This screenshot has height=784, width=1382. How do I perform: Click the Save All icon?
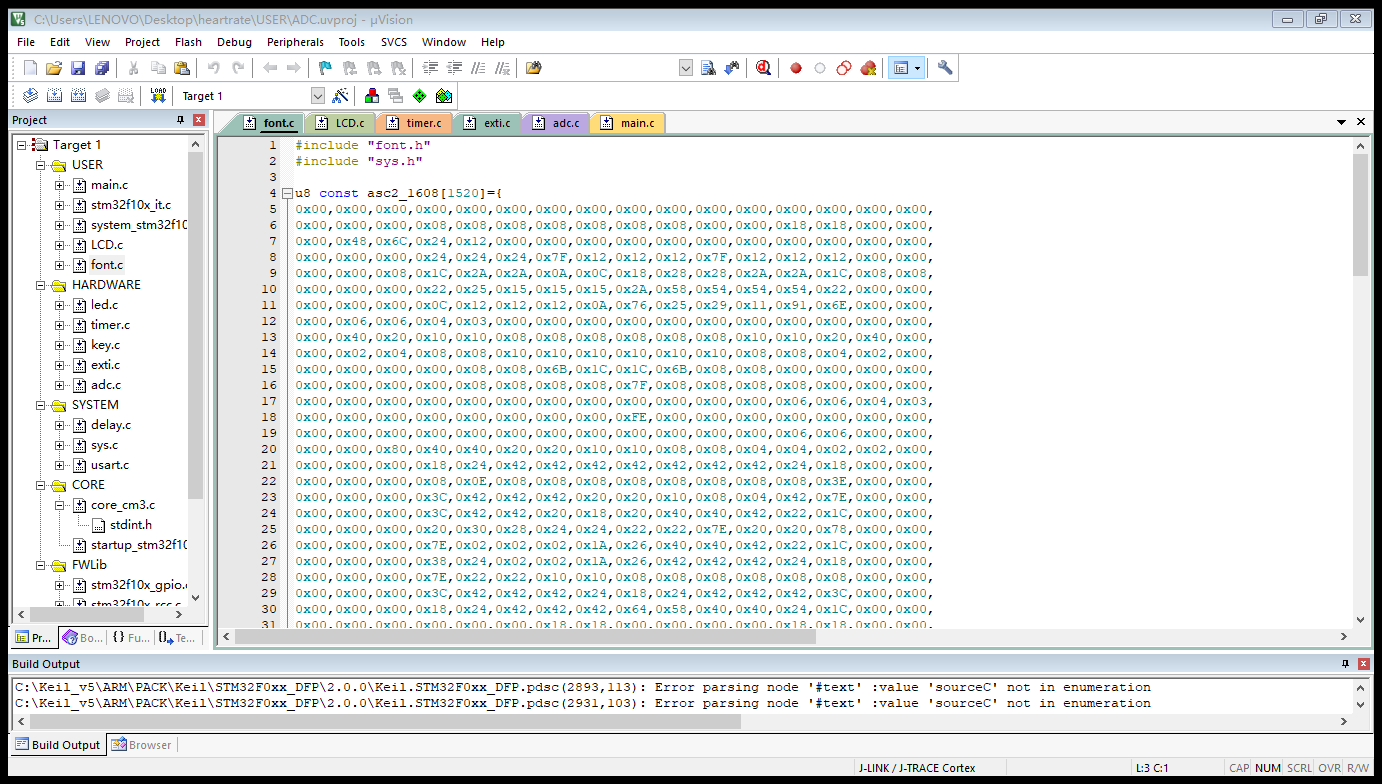101,68
